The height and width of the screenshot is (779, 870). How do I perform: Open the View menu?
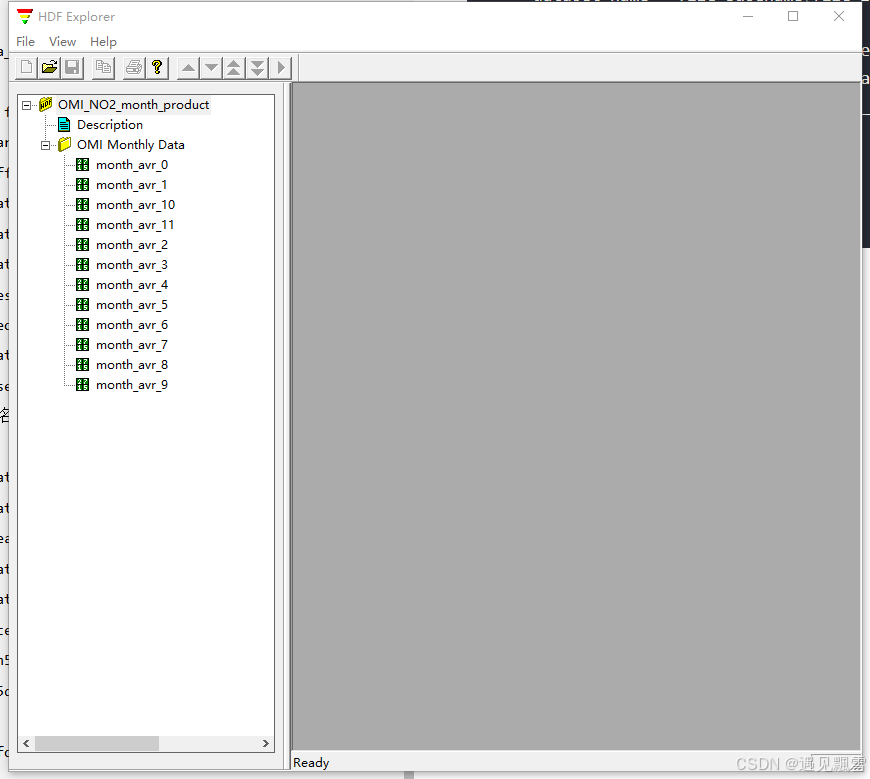[x=62, y=42]
